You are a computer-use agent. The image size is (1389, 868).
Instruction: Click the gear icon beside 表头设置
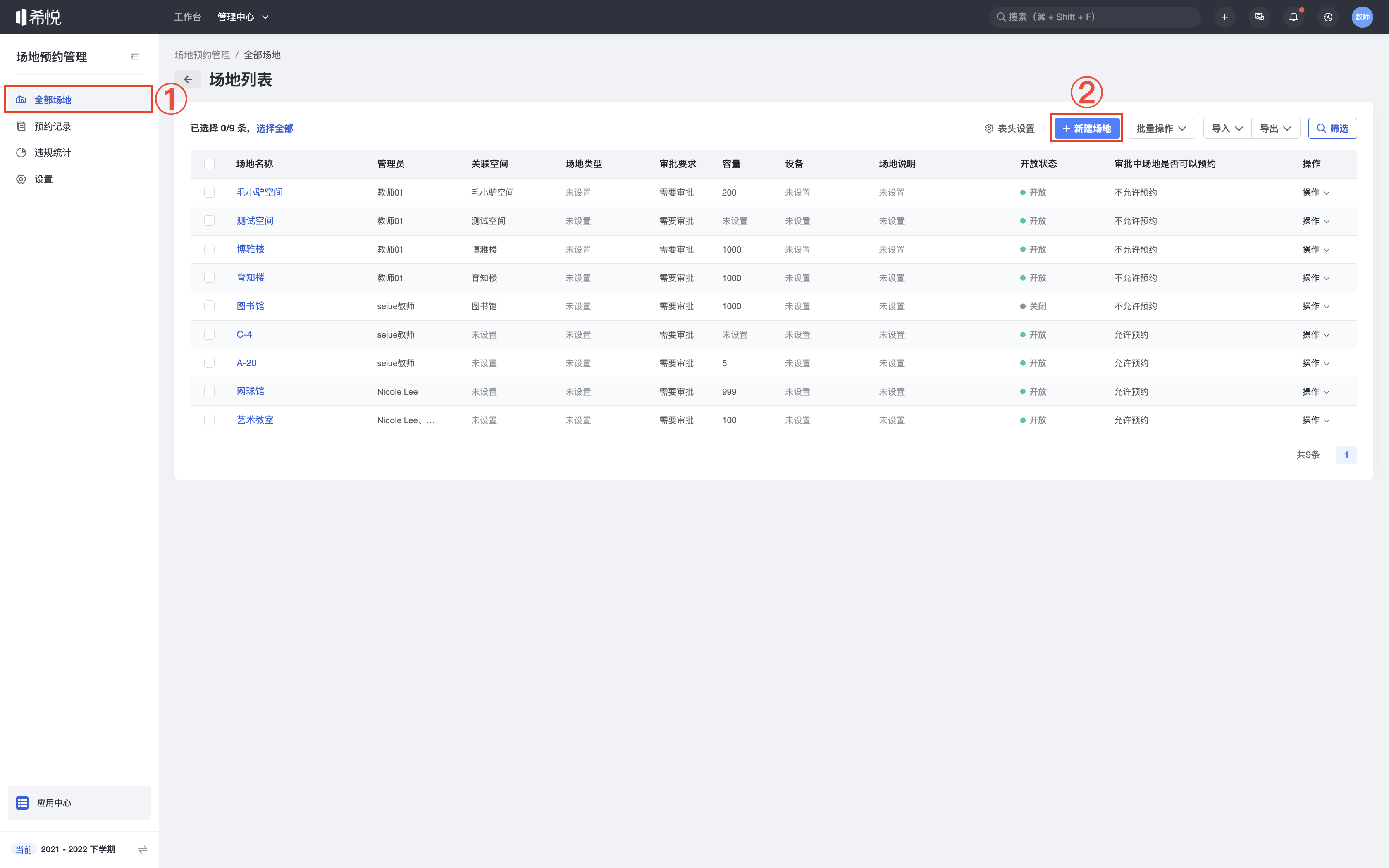[989, 129]
